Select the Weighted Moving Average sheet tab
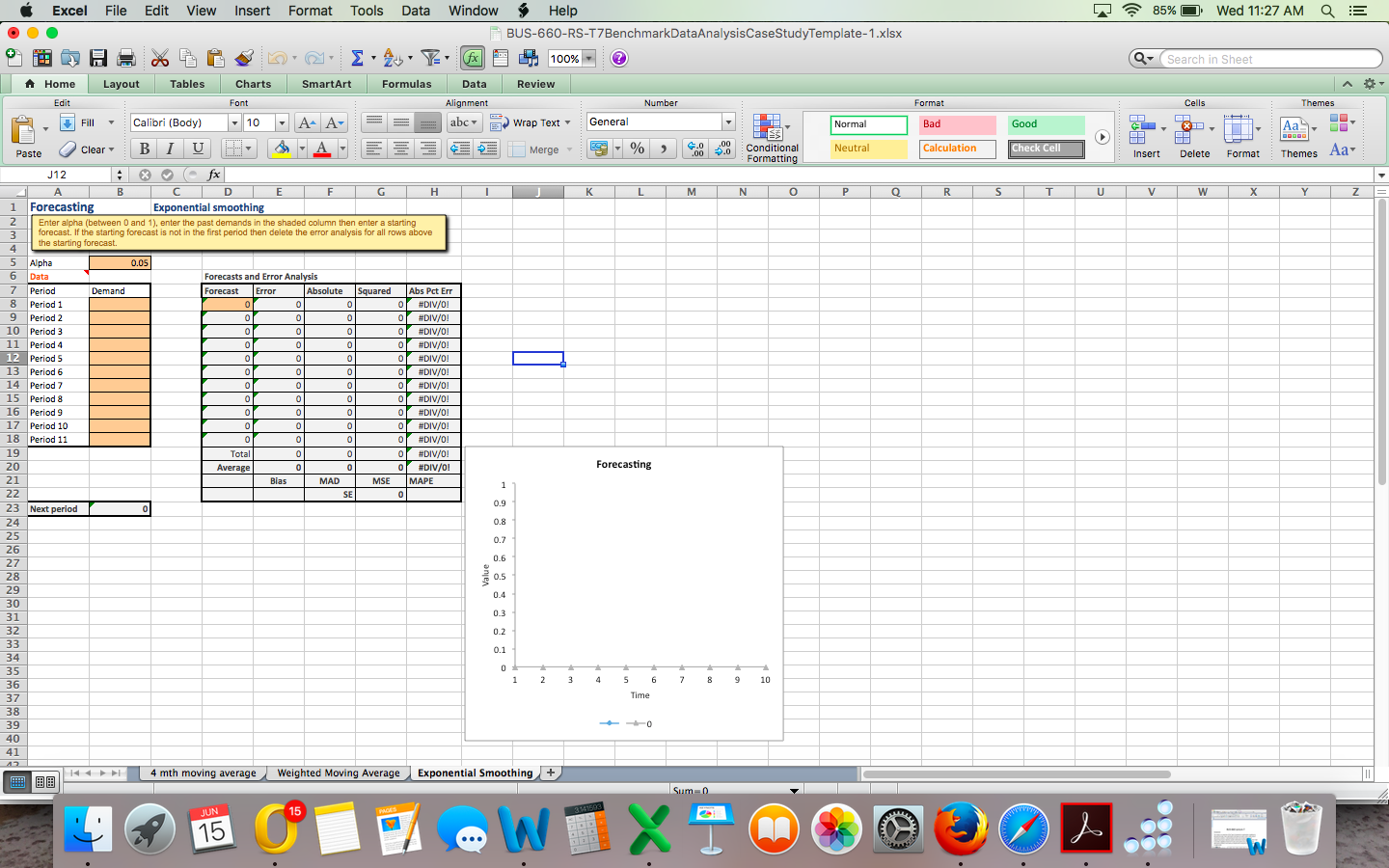This screenshot has height=868, width=1389. pos(339,773)
